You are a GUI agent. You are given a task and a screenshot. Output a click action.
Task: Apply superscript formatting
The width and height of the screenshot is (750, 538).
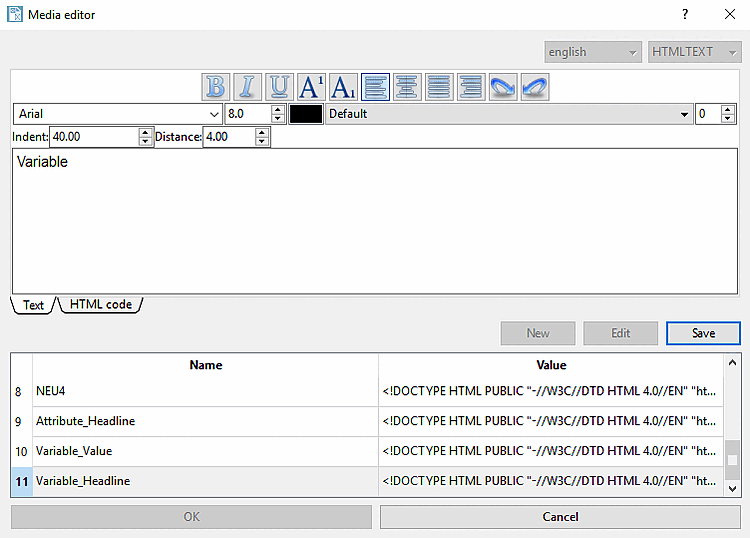(x=311, y=87)
